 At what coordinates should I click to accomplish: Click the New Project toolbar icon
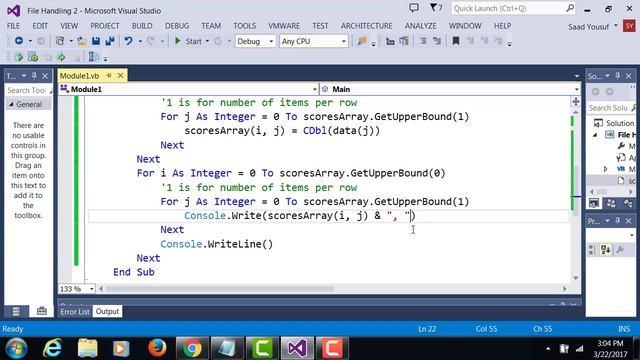pos(60,41)
